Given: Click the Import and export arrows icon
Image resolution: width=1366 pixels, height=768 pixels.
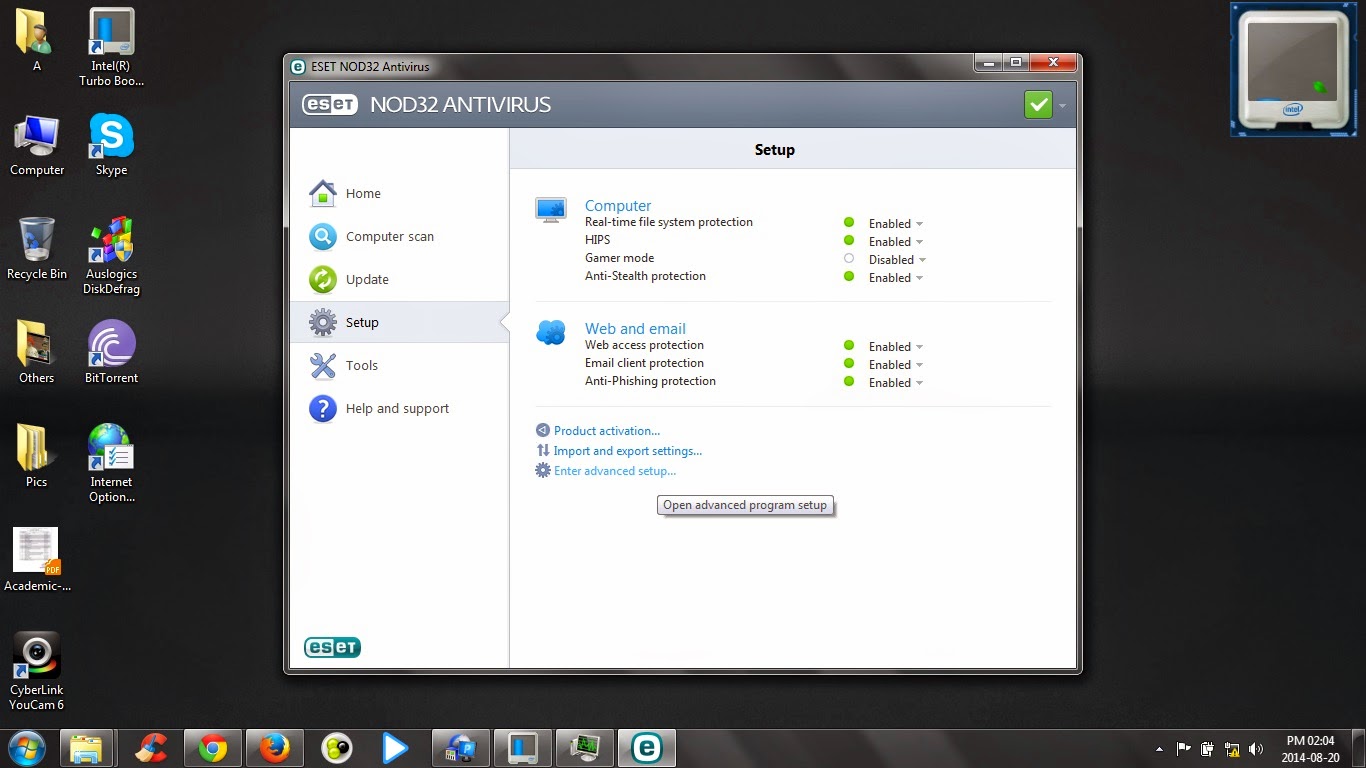Looking at the screenshot, I should coord(543,450).
